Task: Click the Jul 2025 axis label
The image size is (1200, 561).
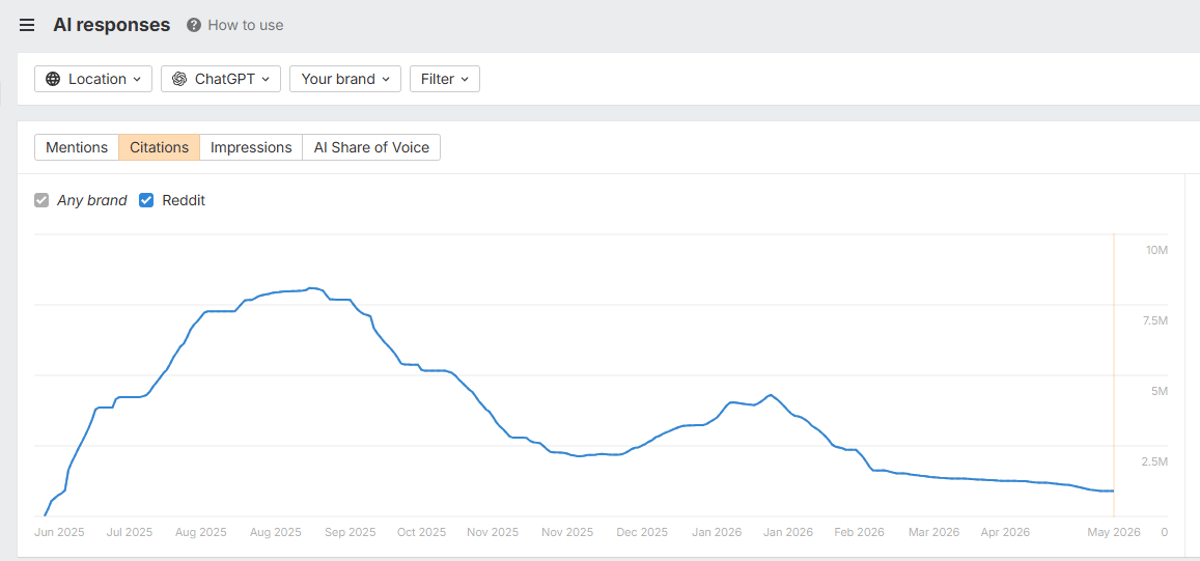Action: coord(130,532)
